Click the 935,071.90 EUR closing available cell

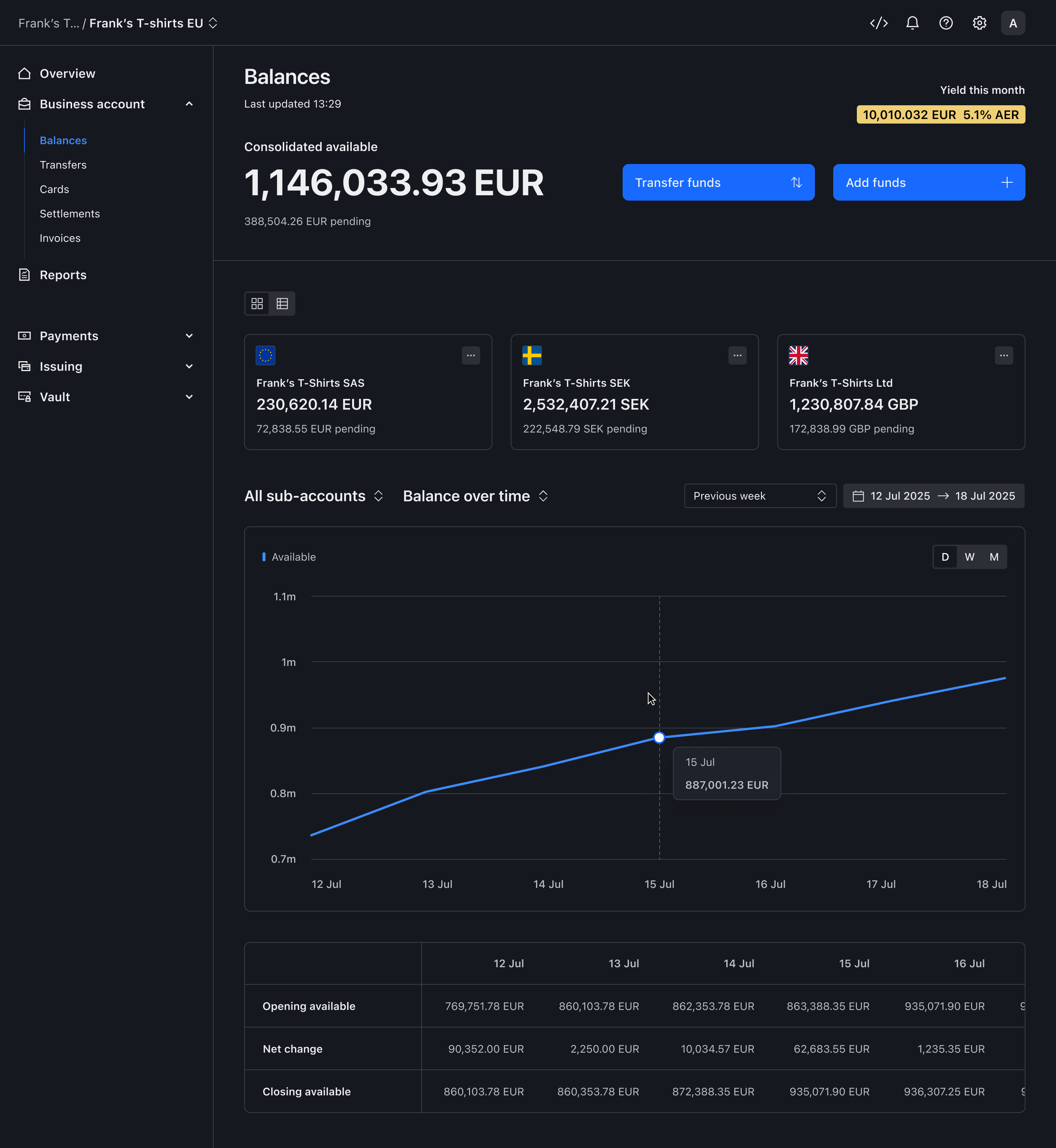tap(829, 1092)
